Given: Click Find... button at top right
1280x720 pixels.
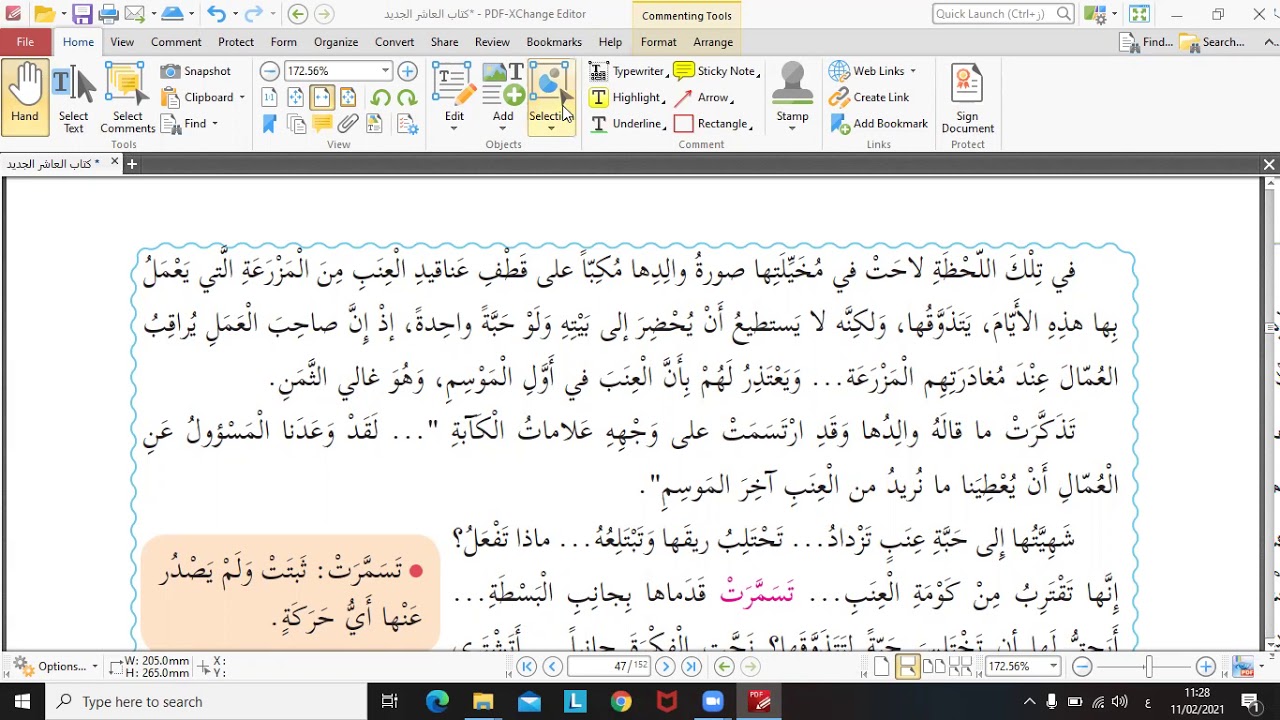Looking at the screenshot, I should [1147, 42].
